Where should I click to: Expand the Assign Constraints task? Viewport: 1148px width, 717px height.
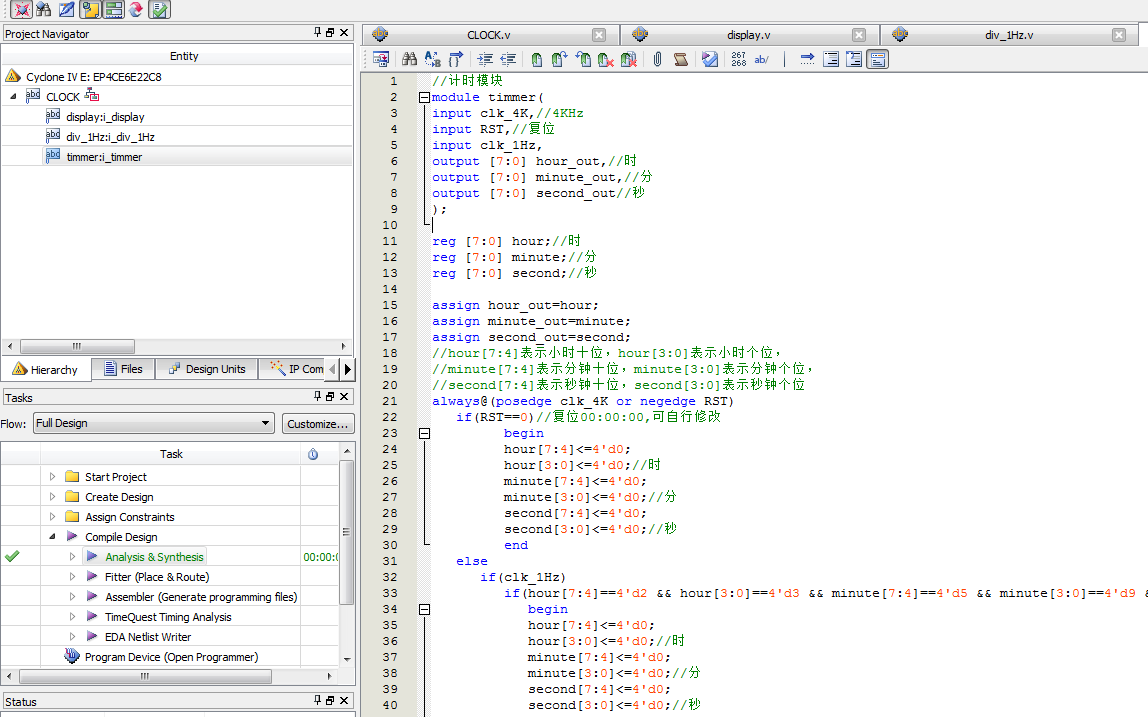coord(52,516)
